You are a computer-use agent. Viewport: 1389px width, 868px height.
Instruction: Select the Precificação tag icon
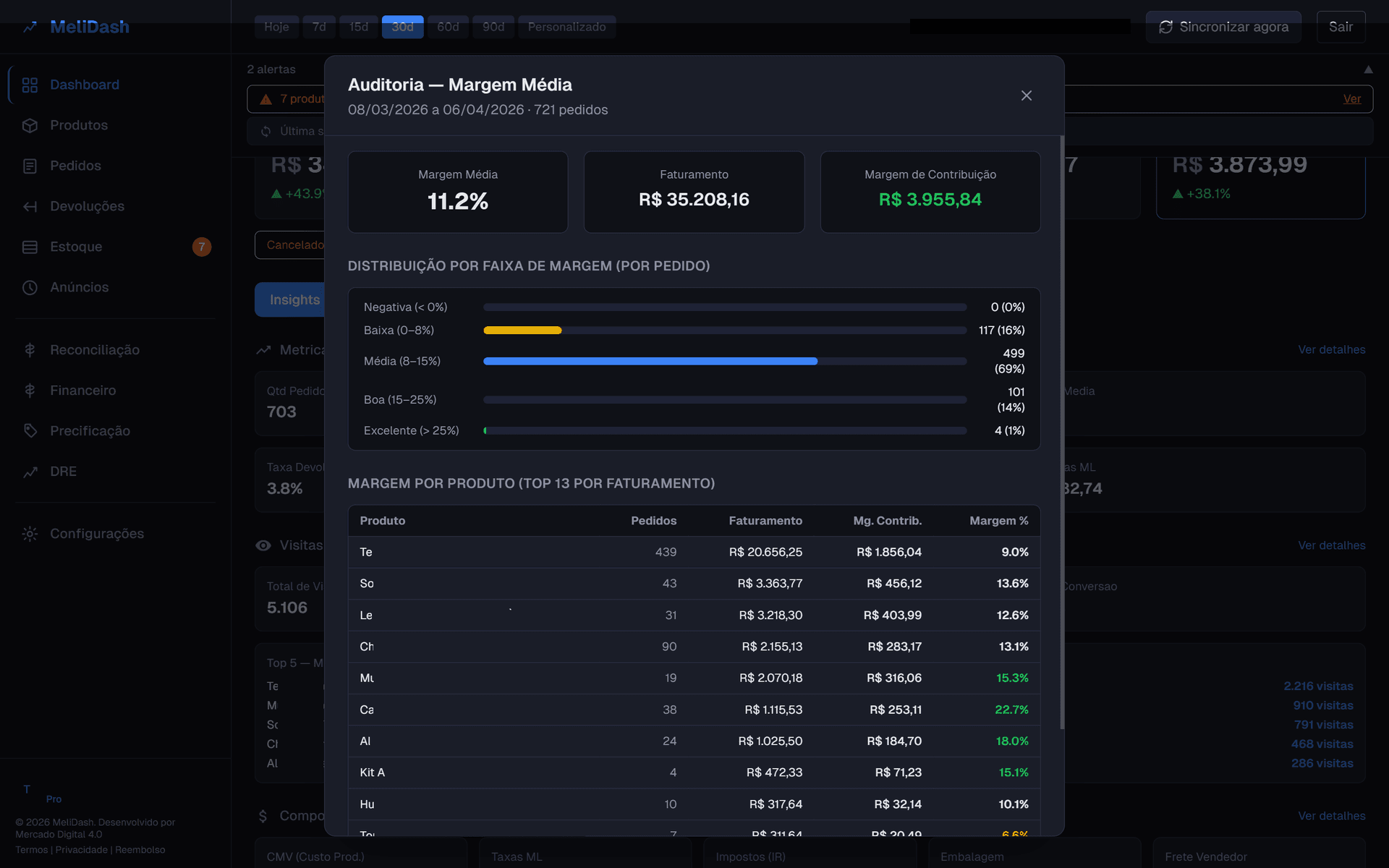(30, 430)
